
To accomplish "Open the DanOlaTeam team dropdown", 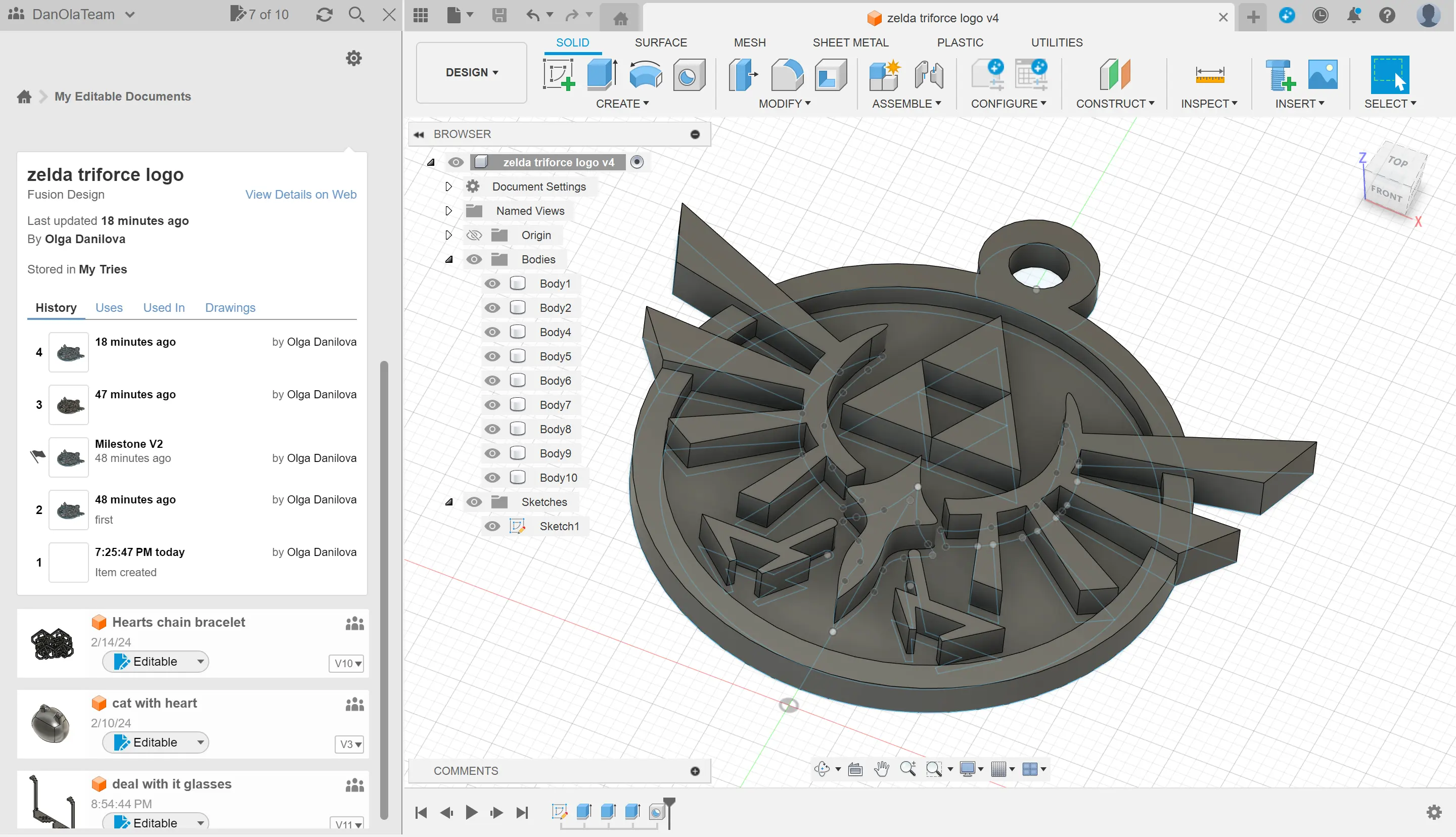I will pos(72,14).
